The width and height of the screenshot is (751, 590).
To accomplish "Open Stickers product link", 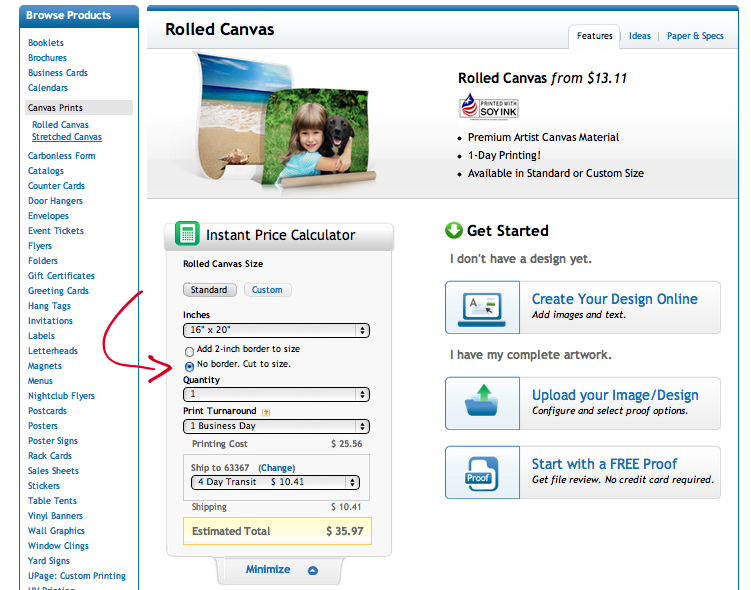I will pos(44,486).
